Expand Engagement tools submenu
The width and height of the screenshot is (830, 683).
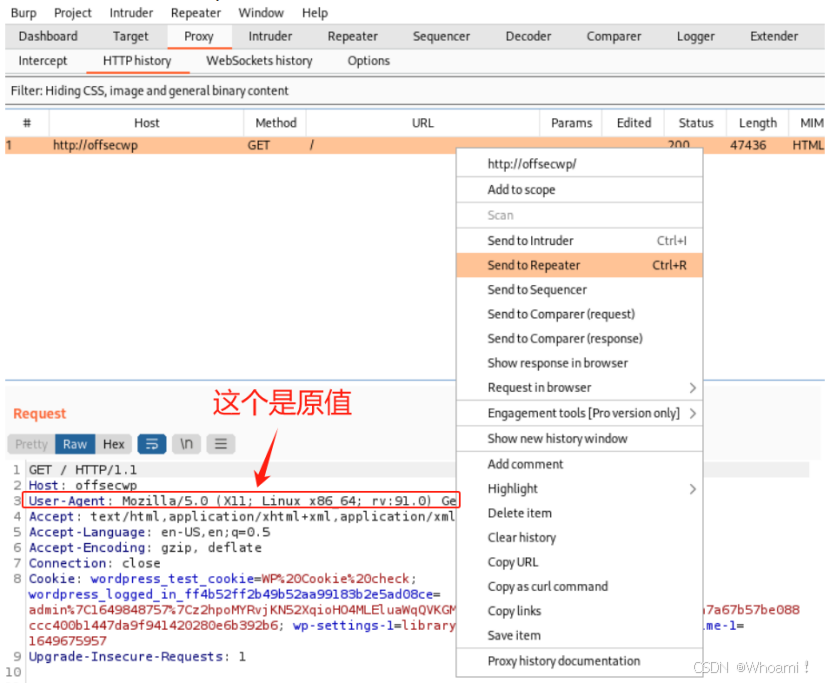point(692,413)
